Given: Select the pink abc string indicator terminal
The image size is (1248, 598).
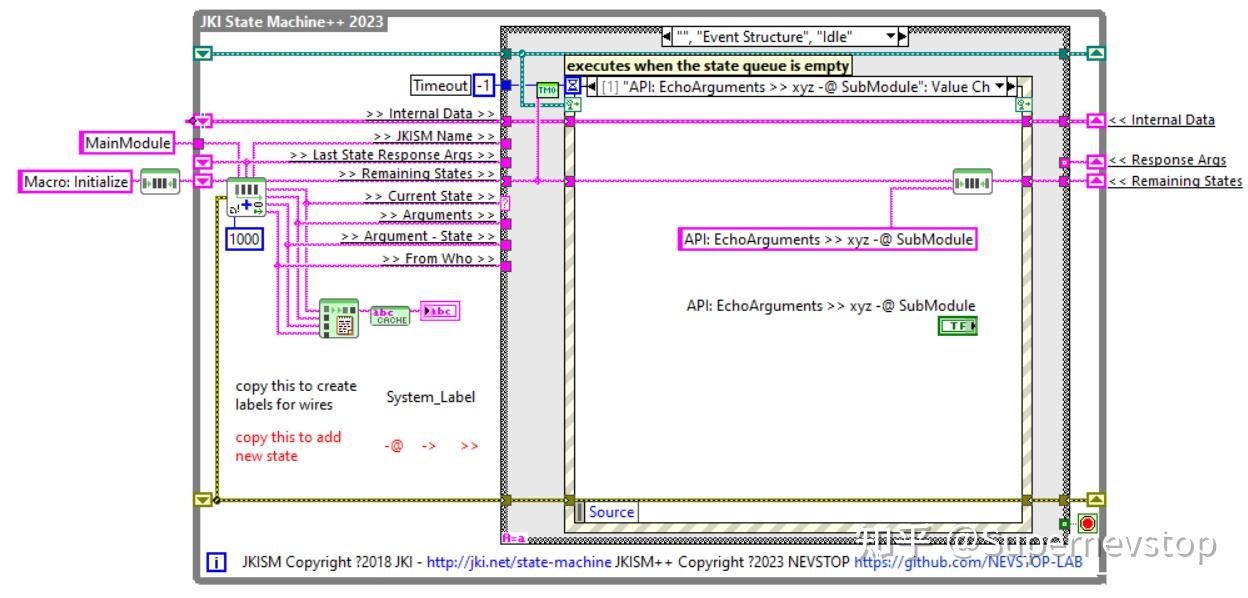Looking at the screenshot, I should 440,312.
